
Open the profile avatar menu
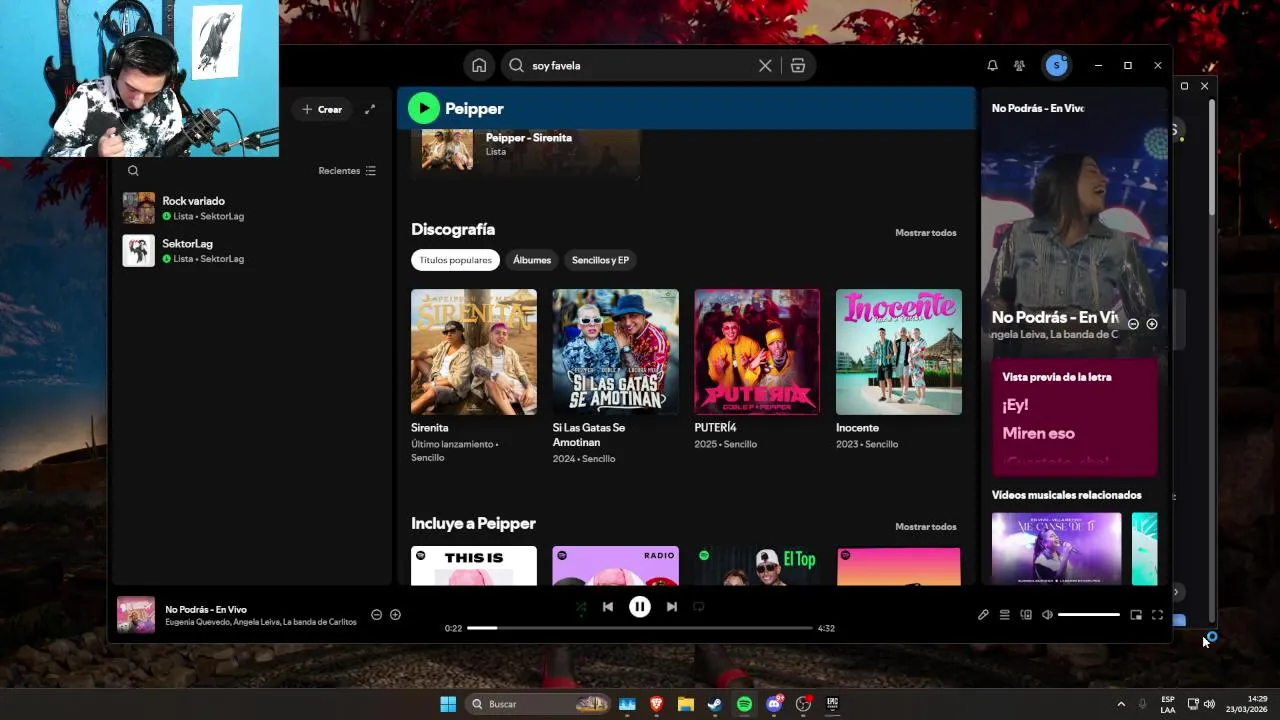(x=1056, y=65)
